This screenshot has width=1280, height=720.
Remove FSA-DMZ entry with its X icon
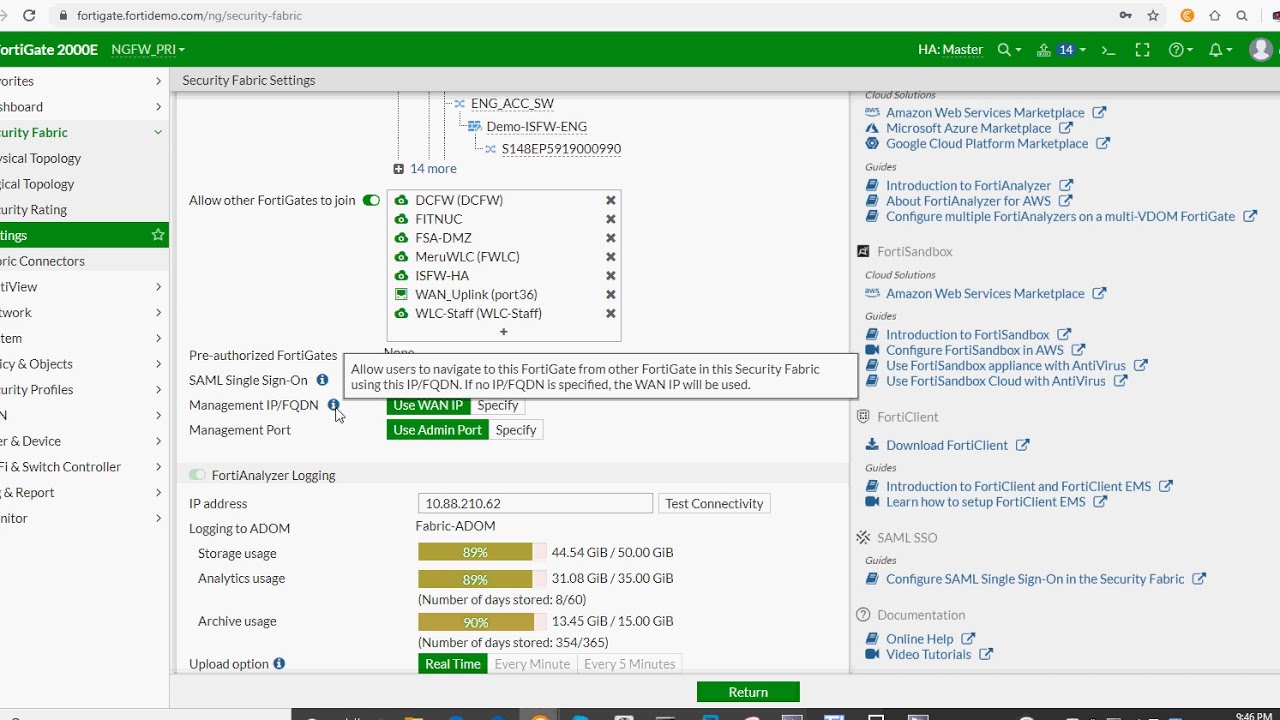(611, 238)
